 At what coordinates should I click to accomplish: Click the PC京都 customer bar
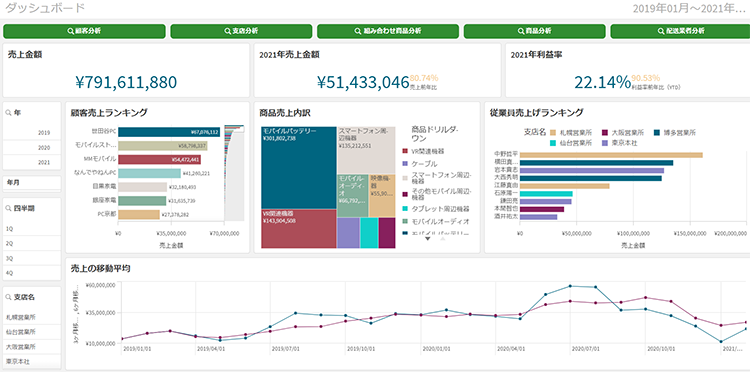coord(139,215)
